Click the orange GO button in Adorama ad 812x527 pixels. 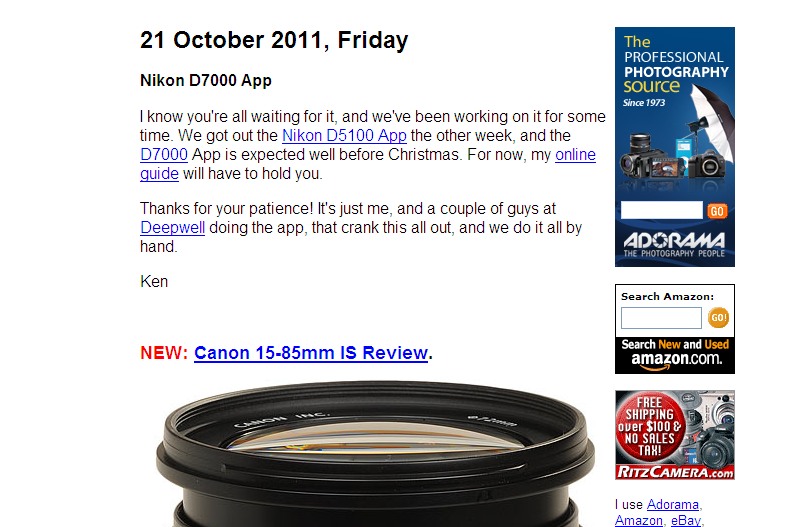pos(717,211)
